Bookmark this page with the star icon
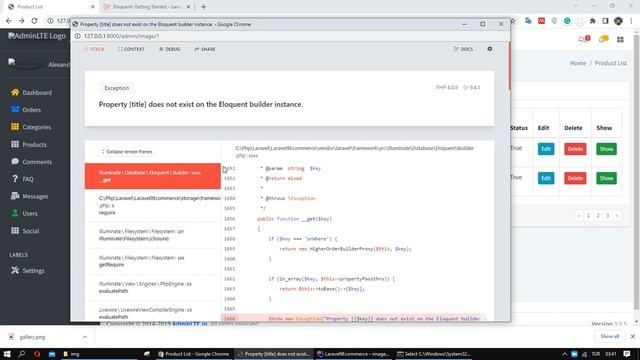 coord(513,21)
